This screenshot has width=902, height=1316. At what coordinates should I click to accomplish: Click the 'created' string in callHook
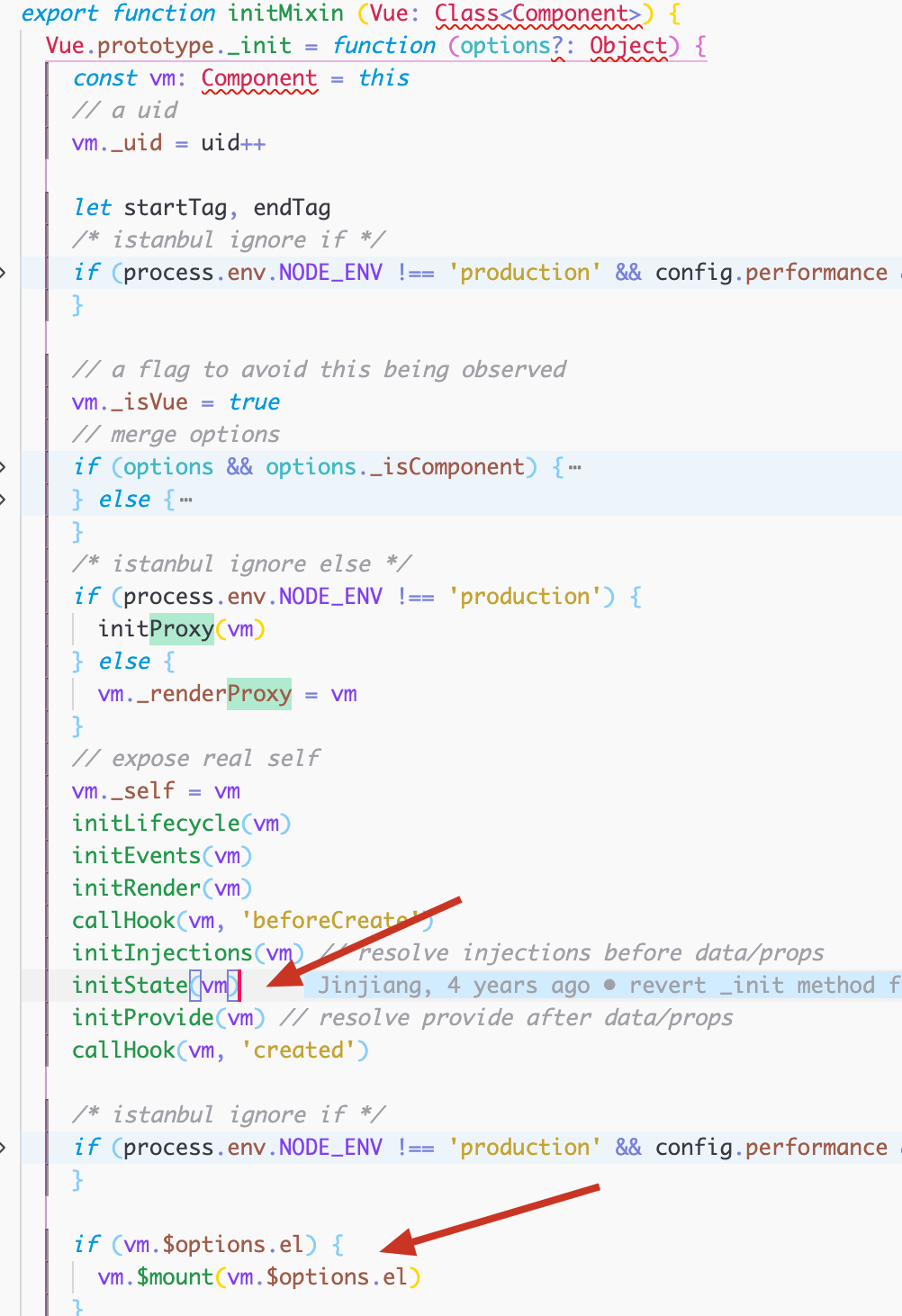point(299,1050)
